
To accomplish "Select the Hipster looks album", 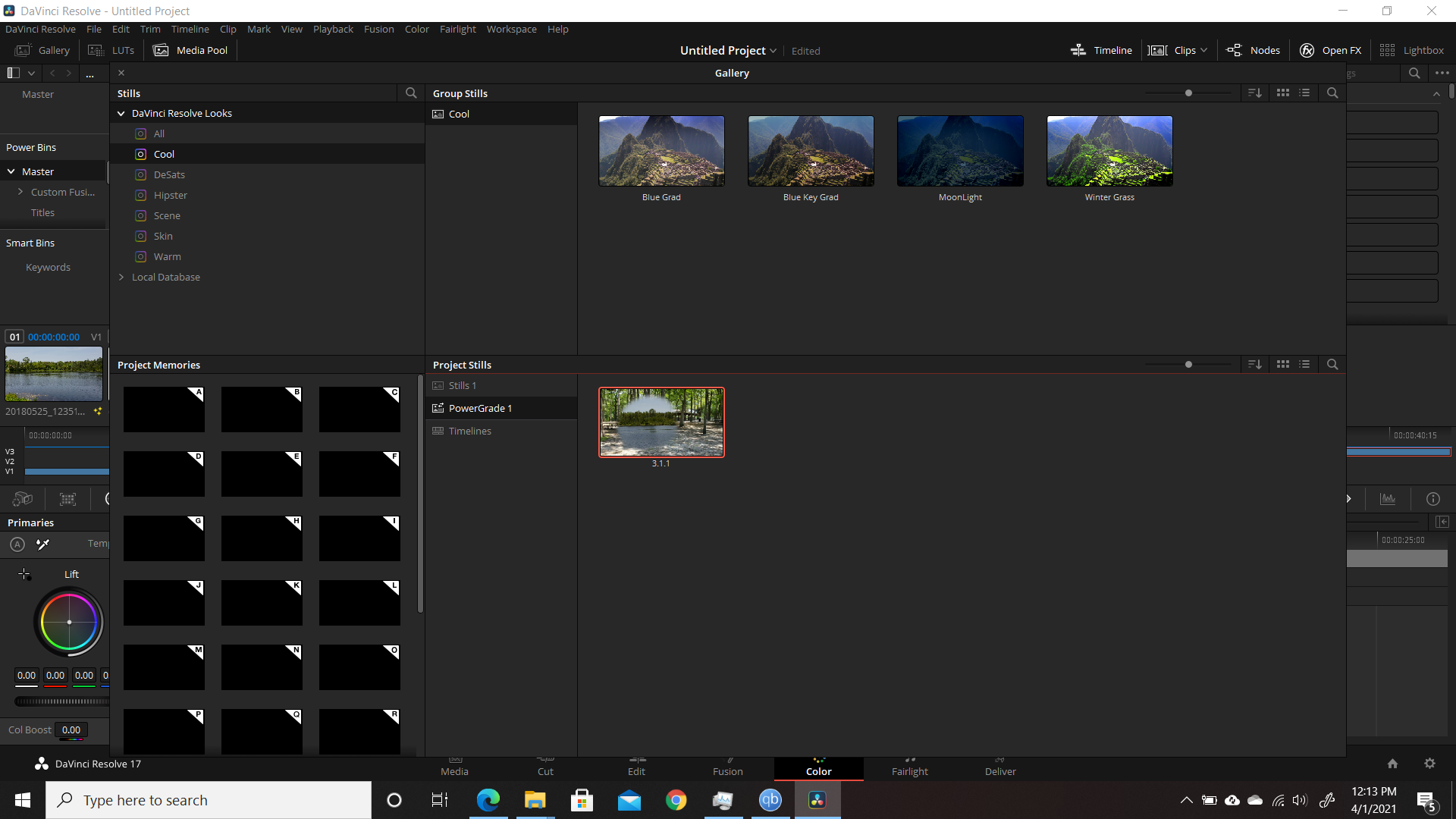I will tap(267, 195).
